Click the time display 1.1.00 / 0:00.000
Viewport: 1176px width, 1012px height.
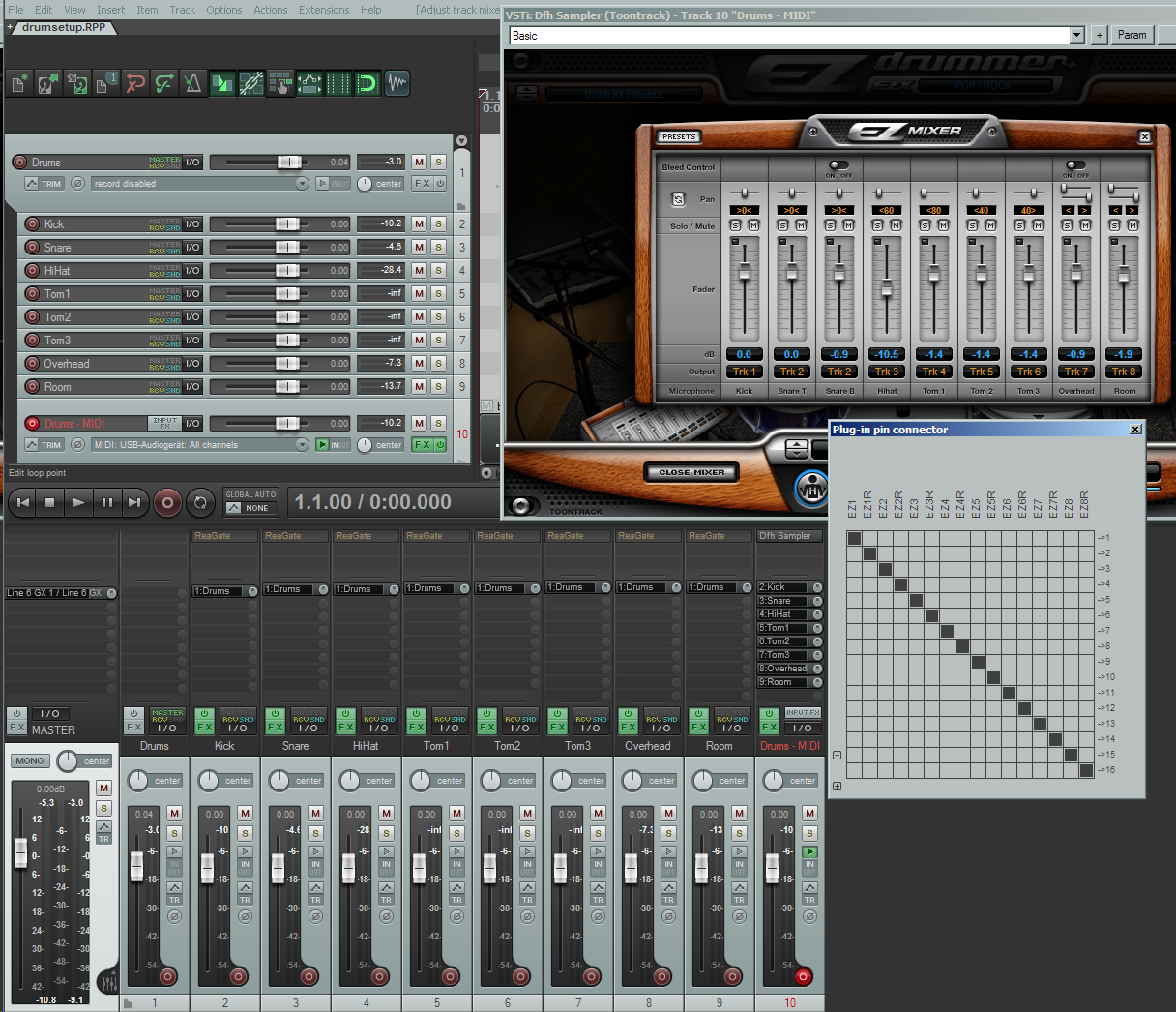click(373, 502)
